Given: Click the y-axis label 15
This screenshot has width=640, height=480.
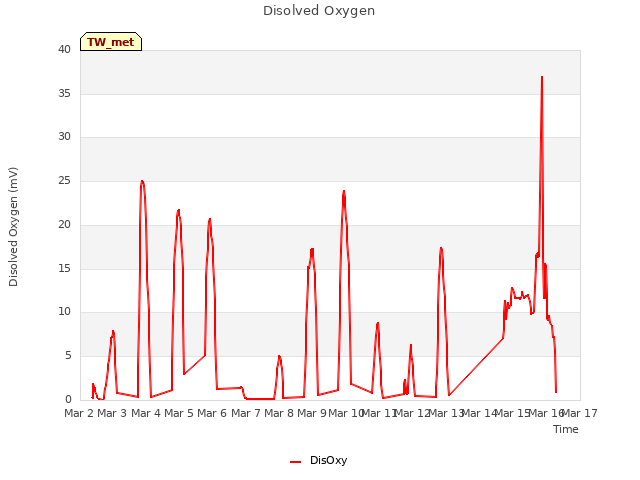Looking at the screenshot, I should point(64,269).
